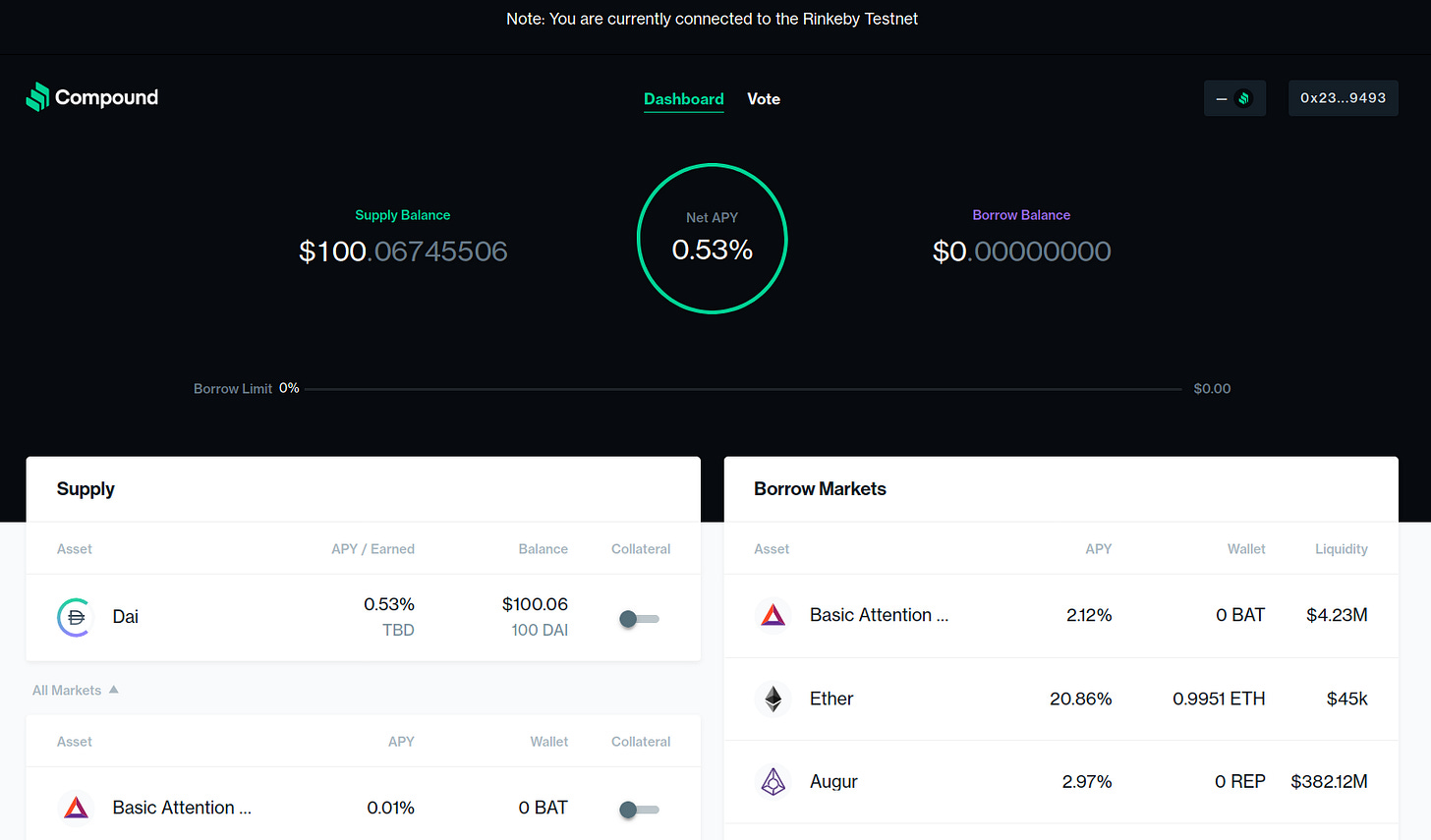Switch to the Dashboard tab

click(684, 99)
